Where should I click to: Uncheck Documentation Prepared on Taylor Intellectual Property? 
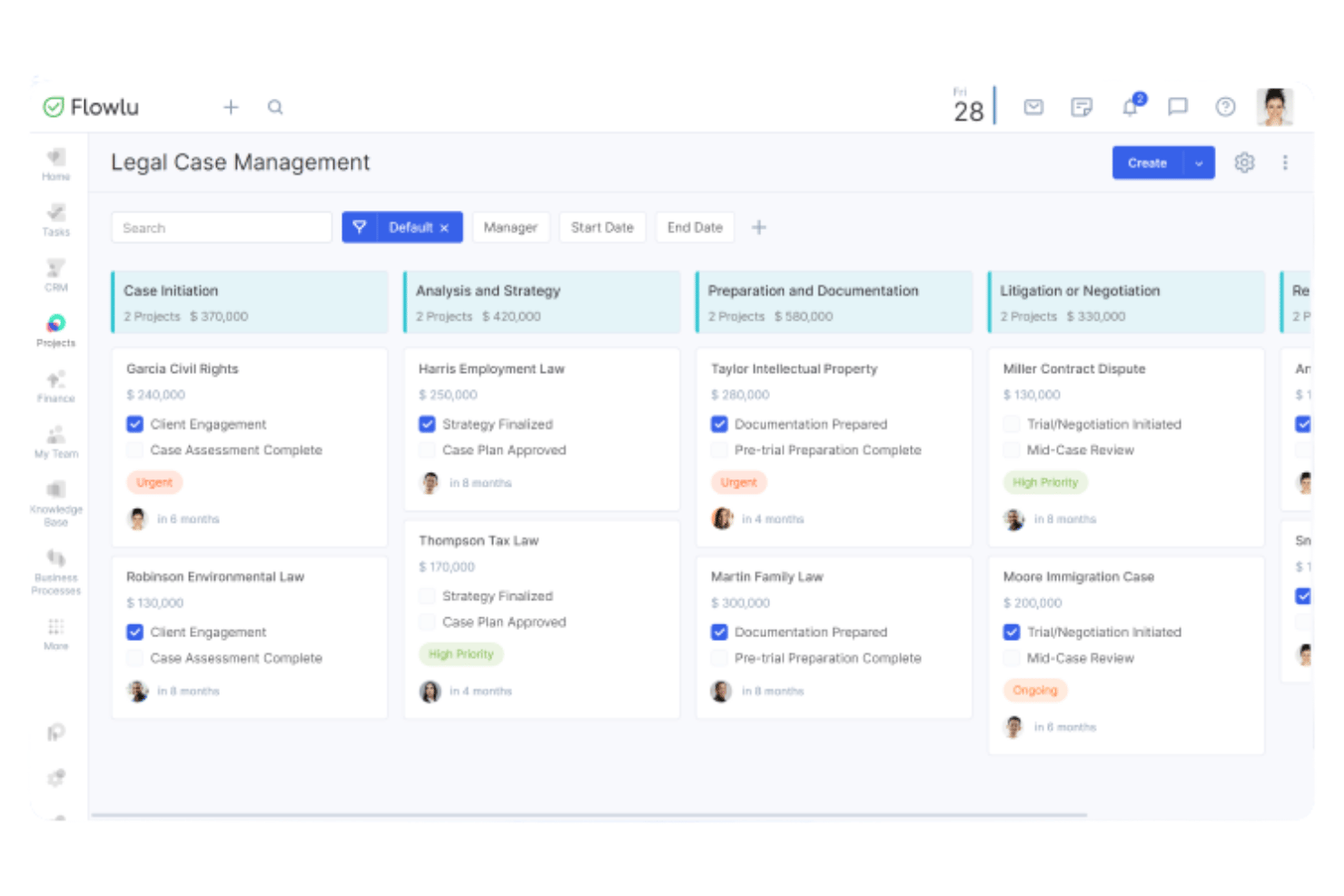tap(719, 424)
